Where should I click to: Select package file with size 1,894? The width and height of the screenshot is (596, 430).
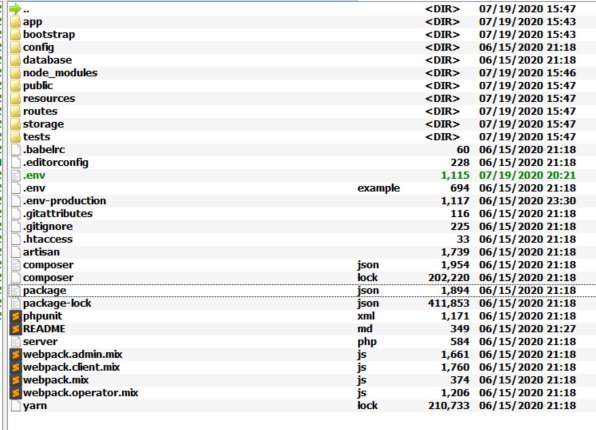pos(44,290)
